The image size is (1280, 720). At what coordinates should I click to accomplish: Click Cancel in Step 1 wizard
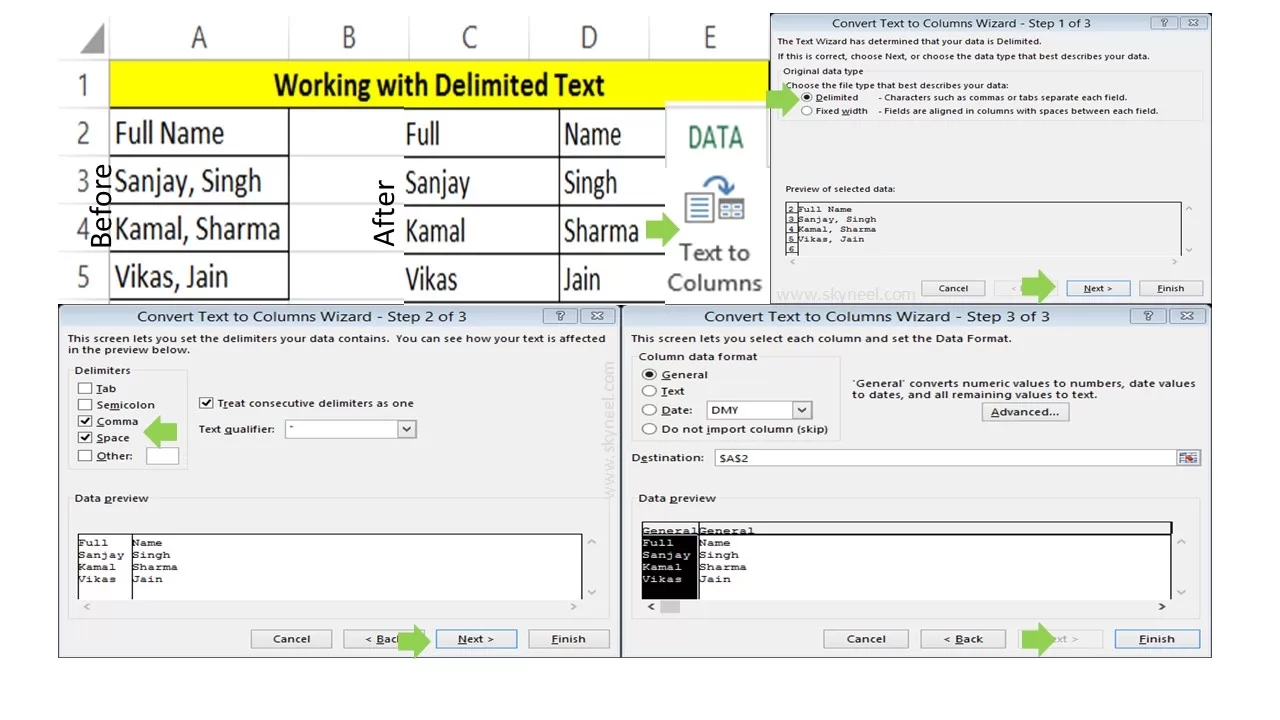[x=953, y=288]
